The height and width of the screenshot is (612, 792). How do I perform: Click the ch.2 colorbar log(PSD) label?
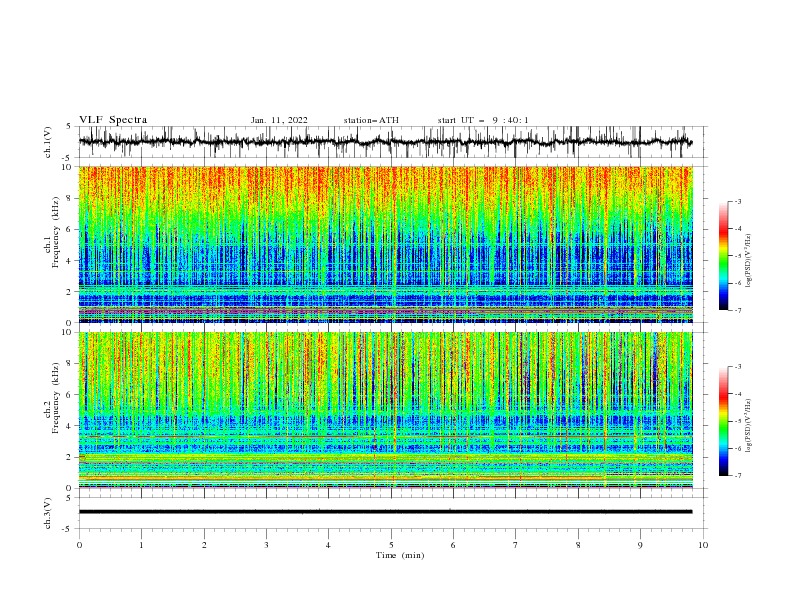tap(748, 426)
